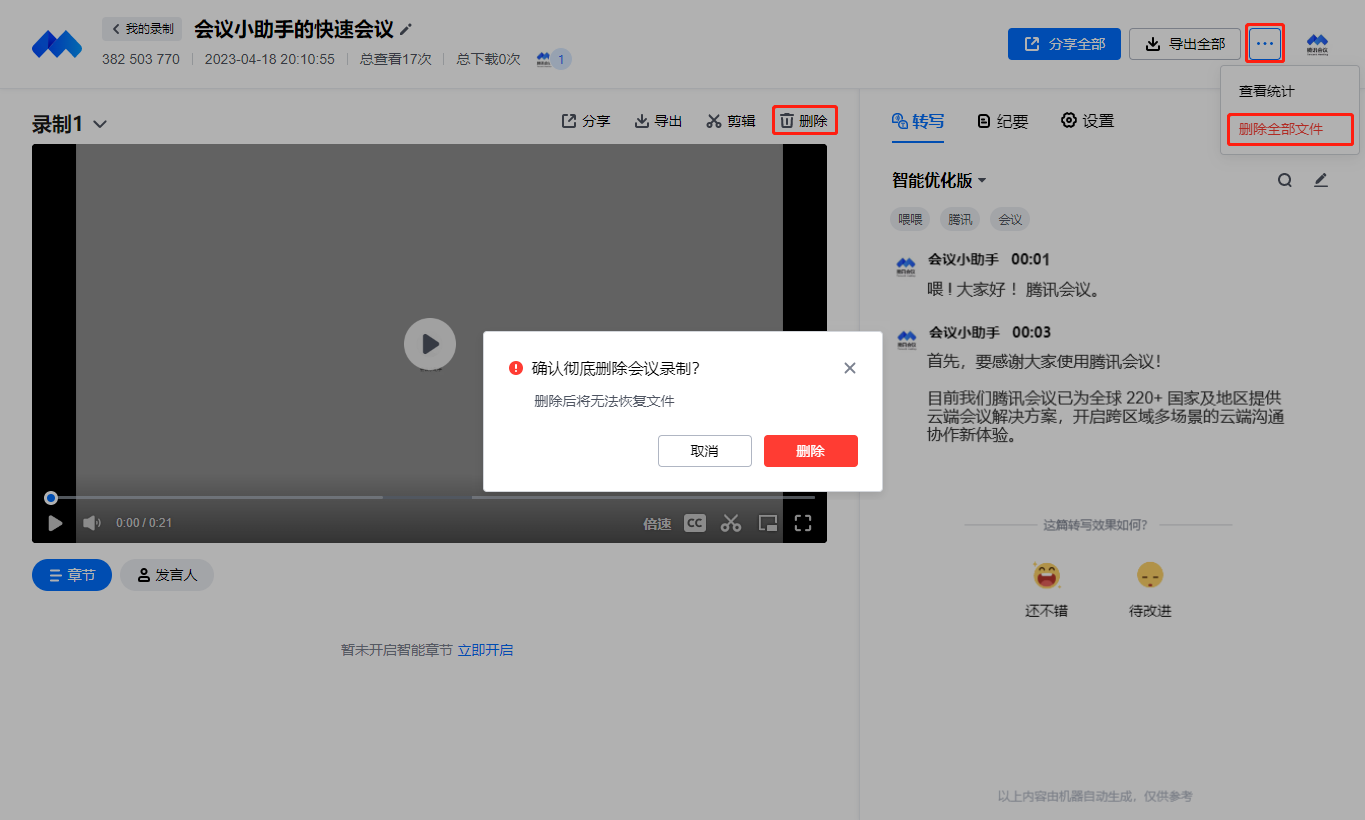
Task: Open the 倍速 playback speed menu
Action: click(x=657, y=523)
